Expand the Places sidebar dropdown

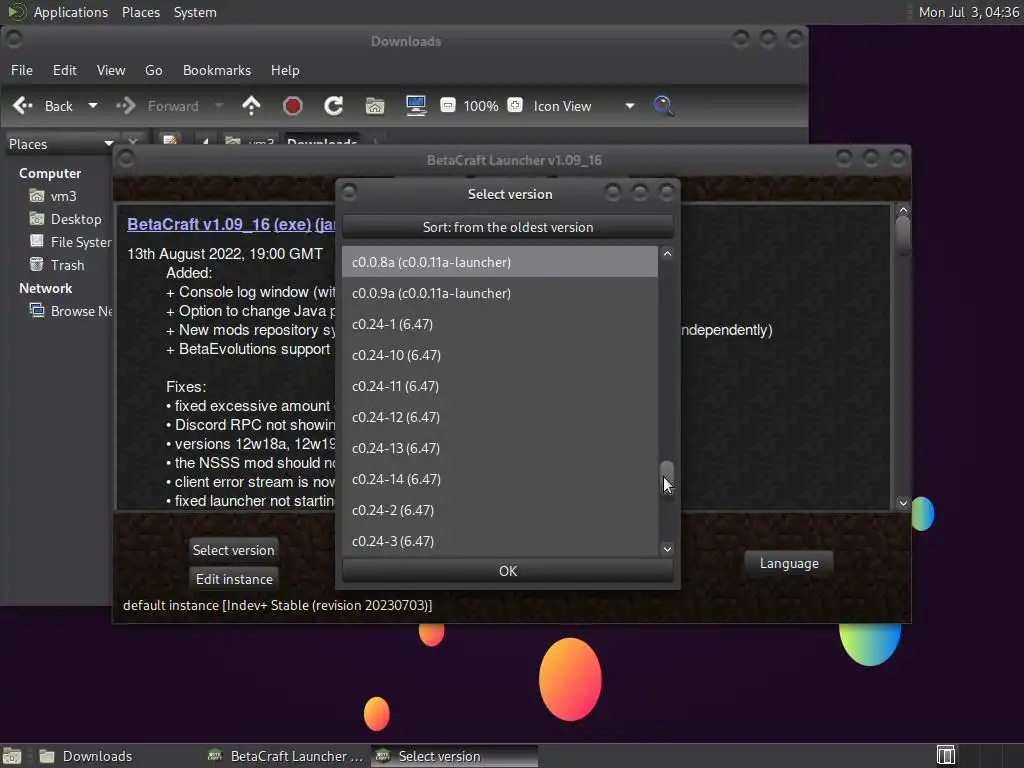click(108, 144)
